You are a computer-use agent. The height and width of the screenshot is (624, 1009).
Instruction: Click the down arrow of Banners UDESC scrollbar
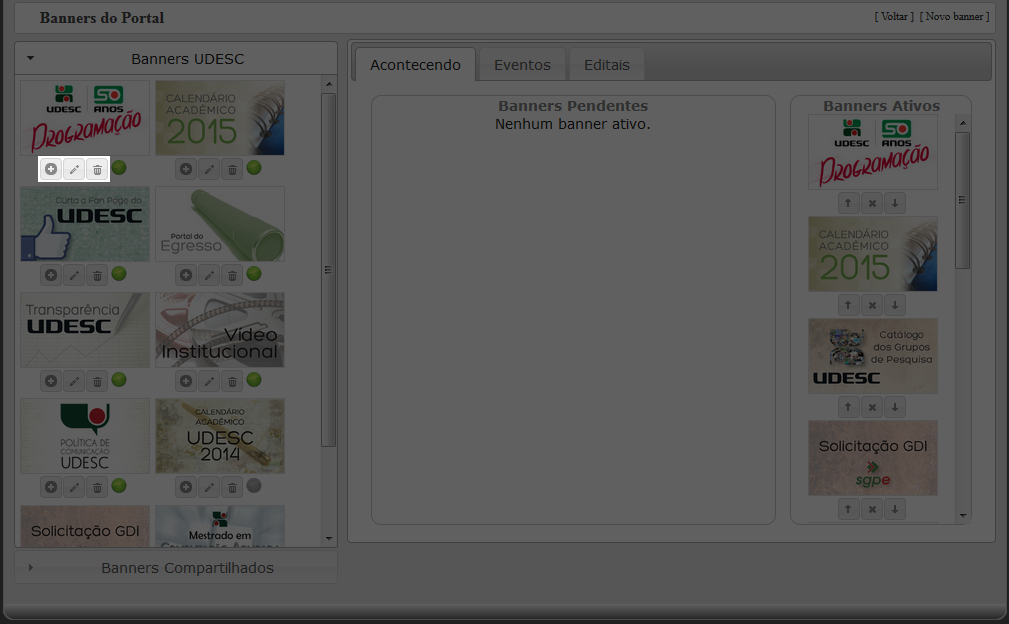point(329,538)
